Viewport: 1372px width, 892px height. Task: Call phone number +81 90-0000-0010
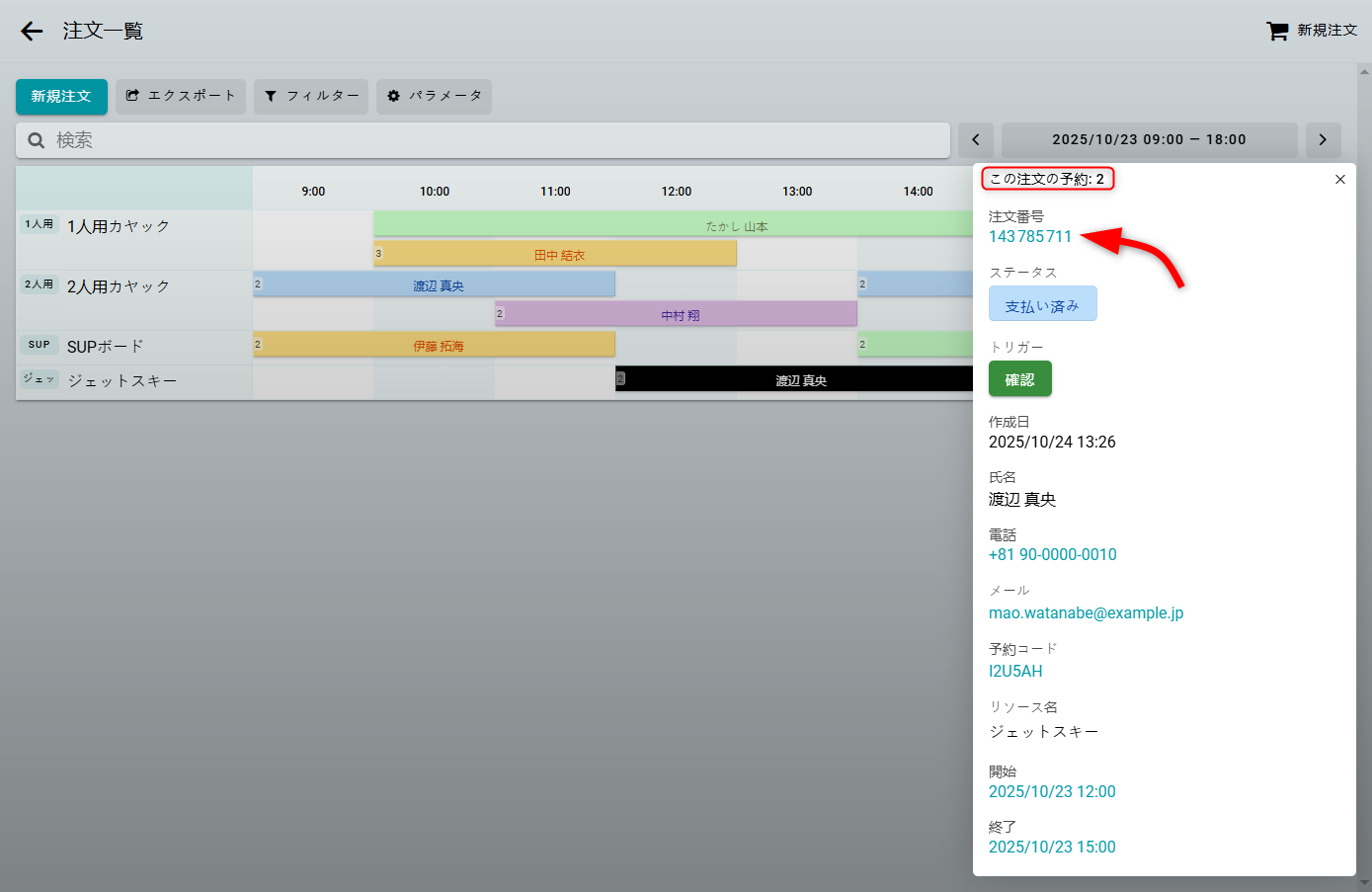pyautogui.click(x=1053, y=554)
